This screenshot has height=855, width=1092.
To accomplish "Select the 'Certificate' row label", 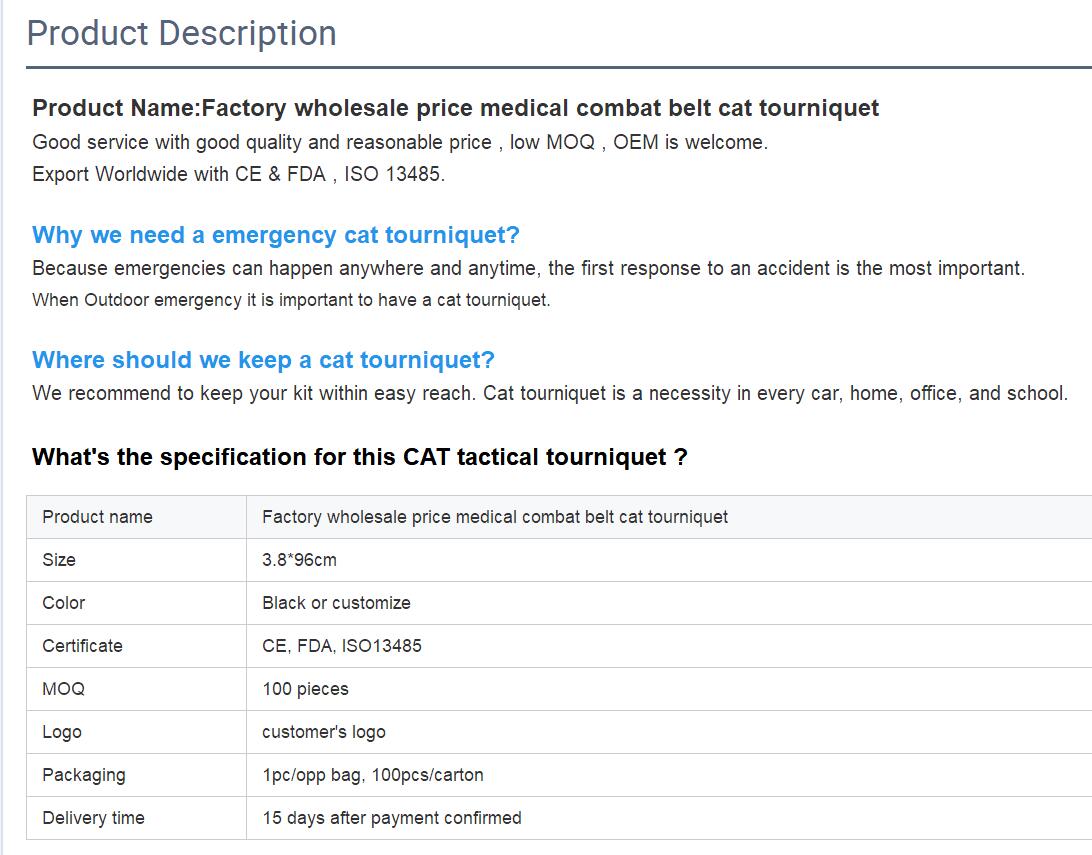I will pyautogui.click(x=82, y=646).
